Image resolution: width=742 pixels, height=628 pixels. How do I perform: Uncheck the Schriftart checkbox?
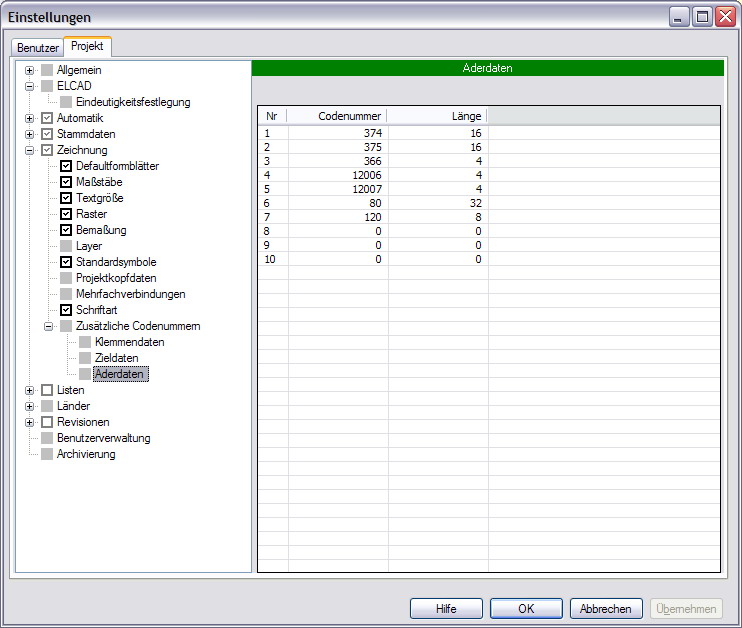pos(66,310)
